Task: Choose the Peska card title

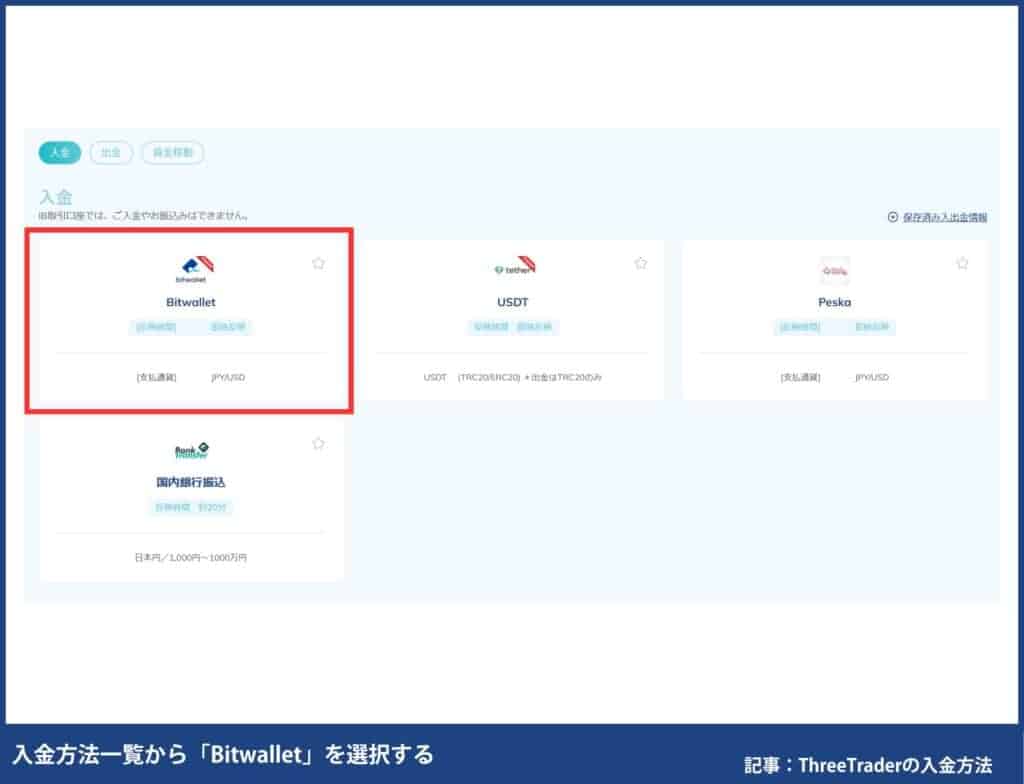Action: pyautogui.click(x=835, y=302)
